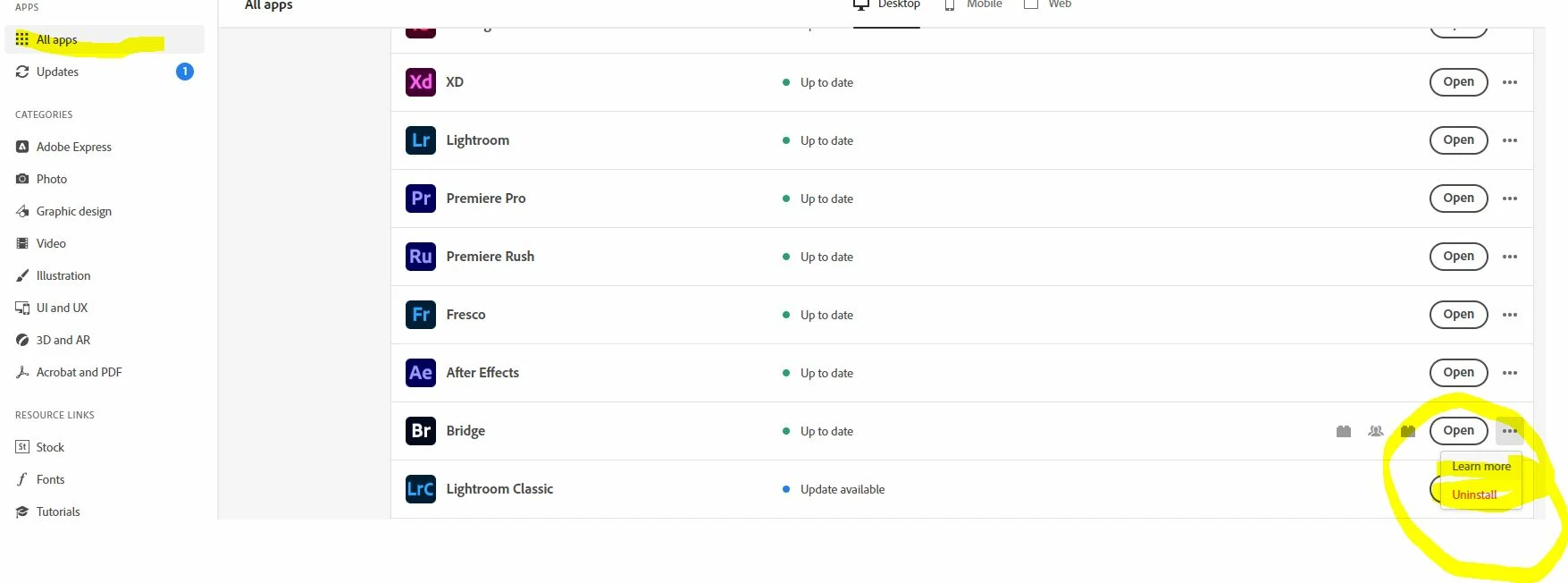Image resolution: width=1568 pixels, height=583 pixels.
Task: Open more options for Fresco
Action: point(1510,315)
